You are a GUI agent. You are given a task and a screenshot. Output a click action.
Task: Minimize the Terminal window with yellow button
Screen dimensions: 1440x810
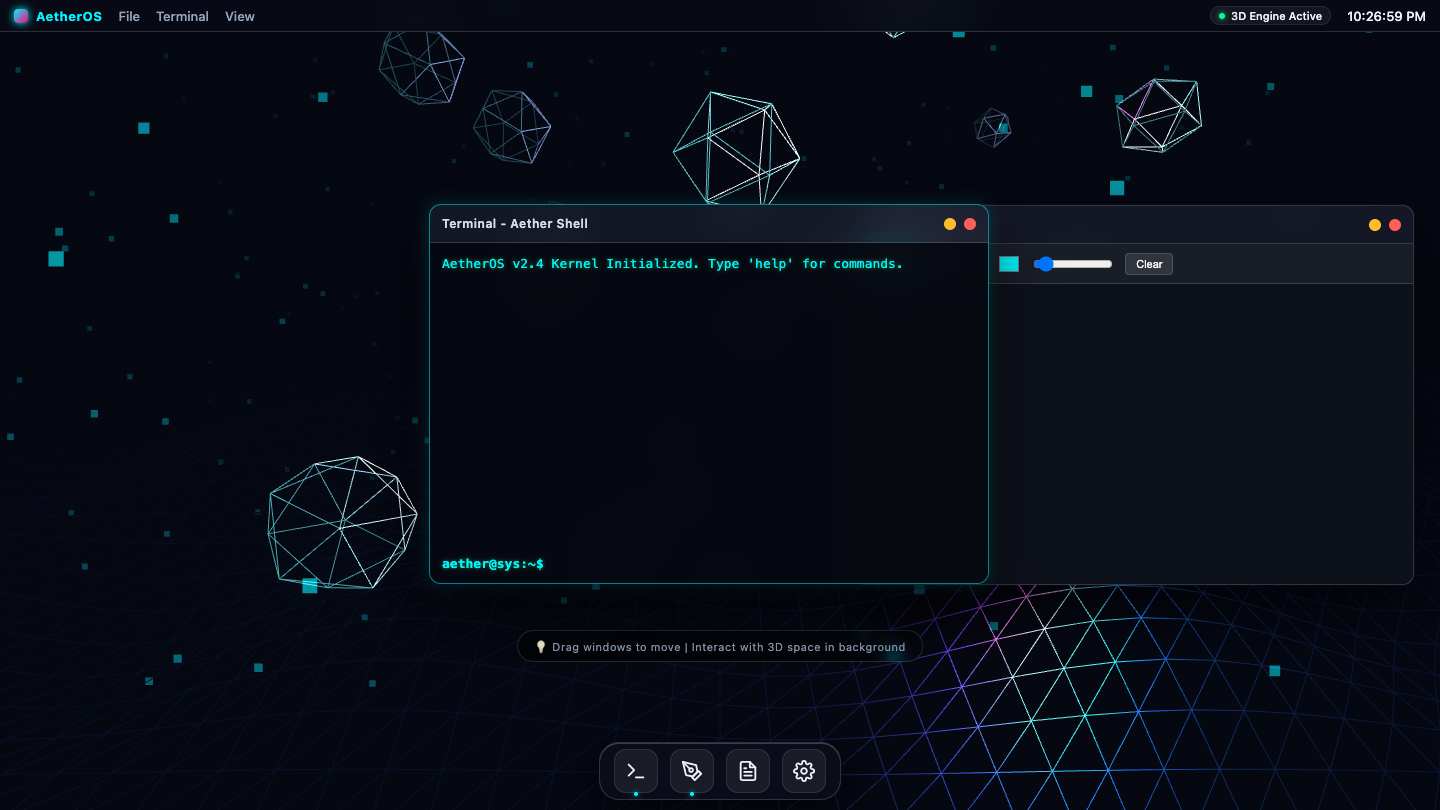tap(950, 224)
